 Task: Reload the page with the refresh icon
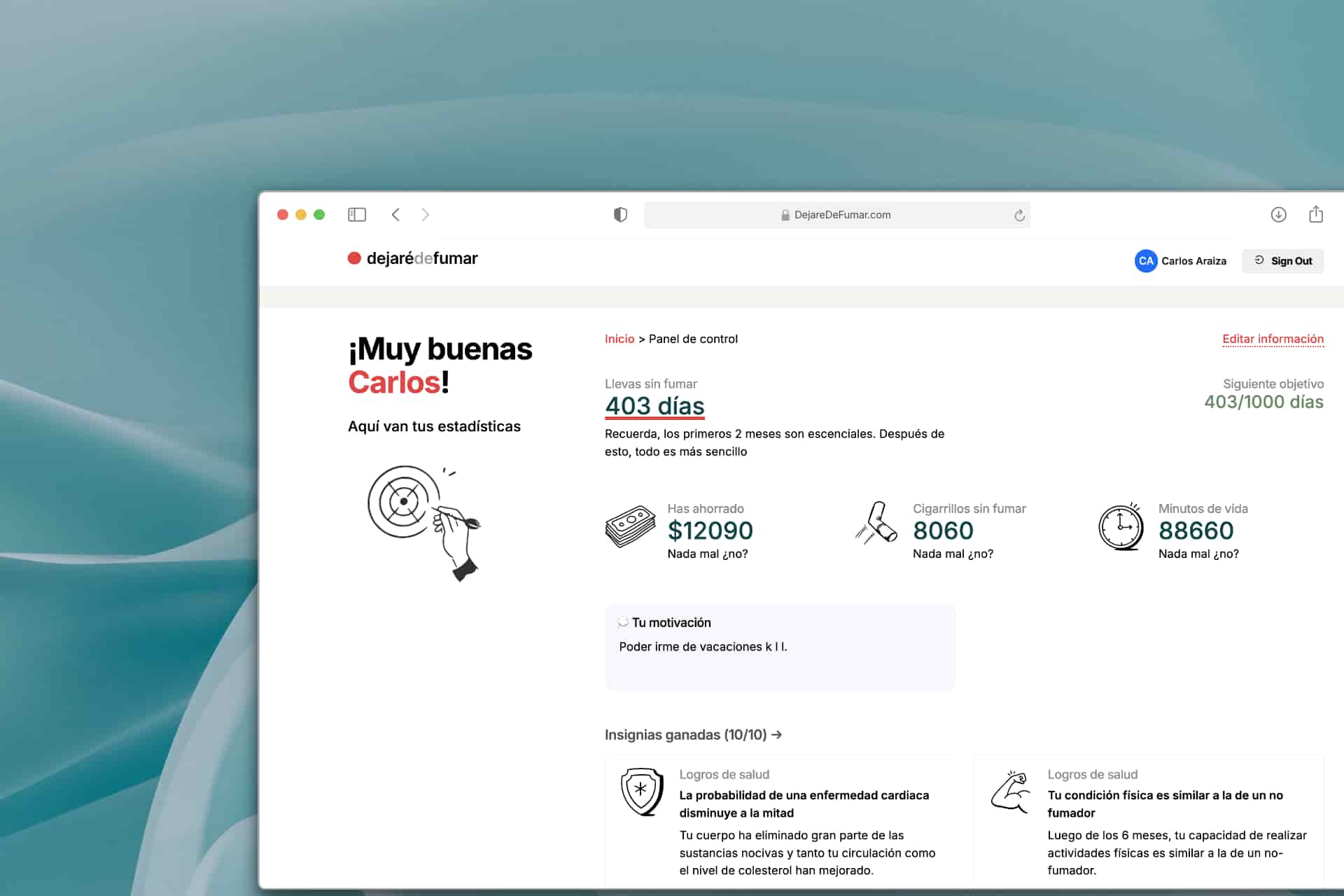1019,215
